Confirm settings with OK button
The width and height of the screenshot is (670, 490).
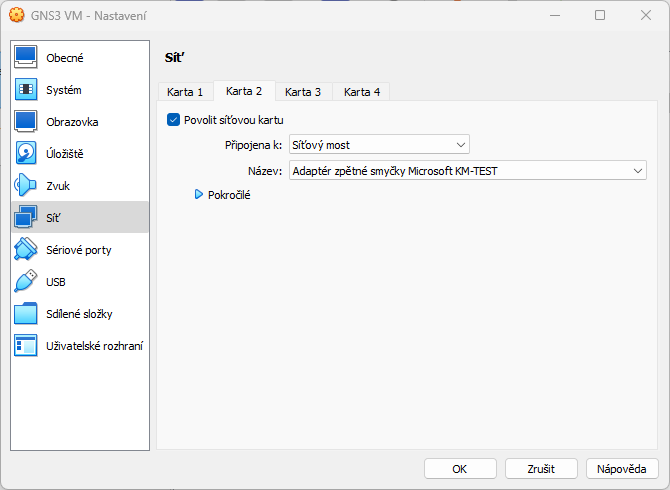[460, 469]
